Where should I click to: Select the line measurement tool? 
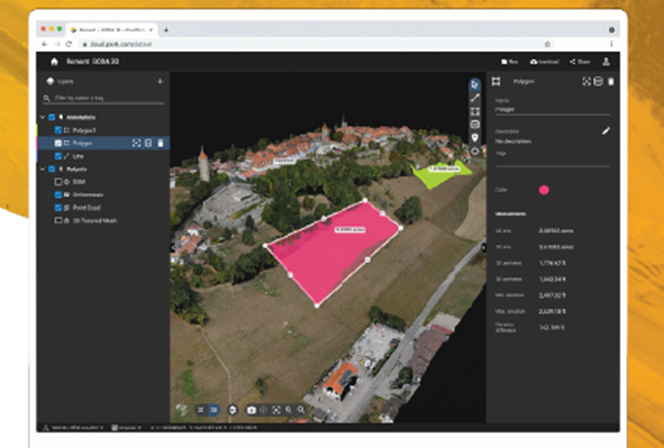pyautogui.click(x=476, y=97)
